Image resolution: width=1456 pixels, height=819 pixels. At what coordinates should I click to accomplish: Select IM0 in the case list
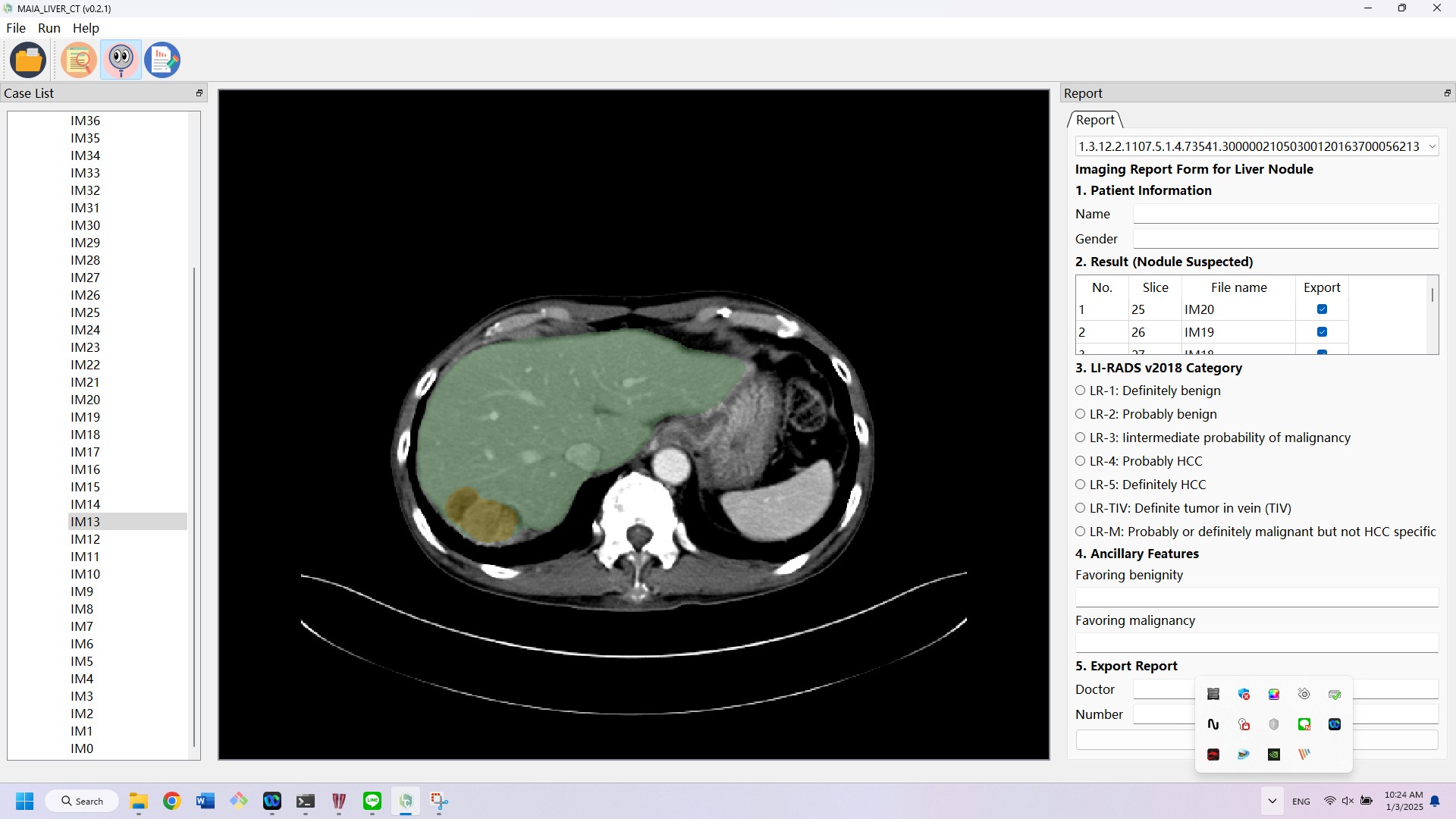click(x=82, y=748)
